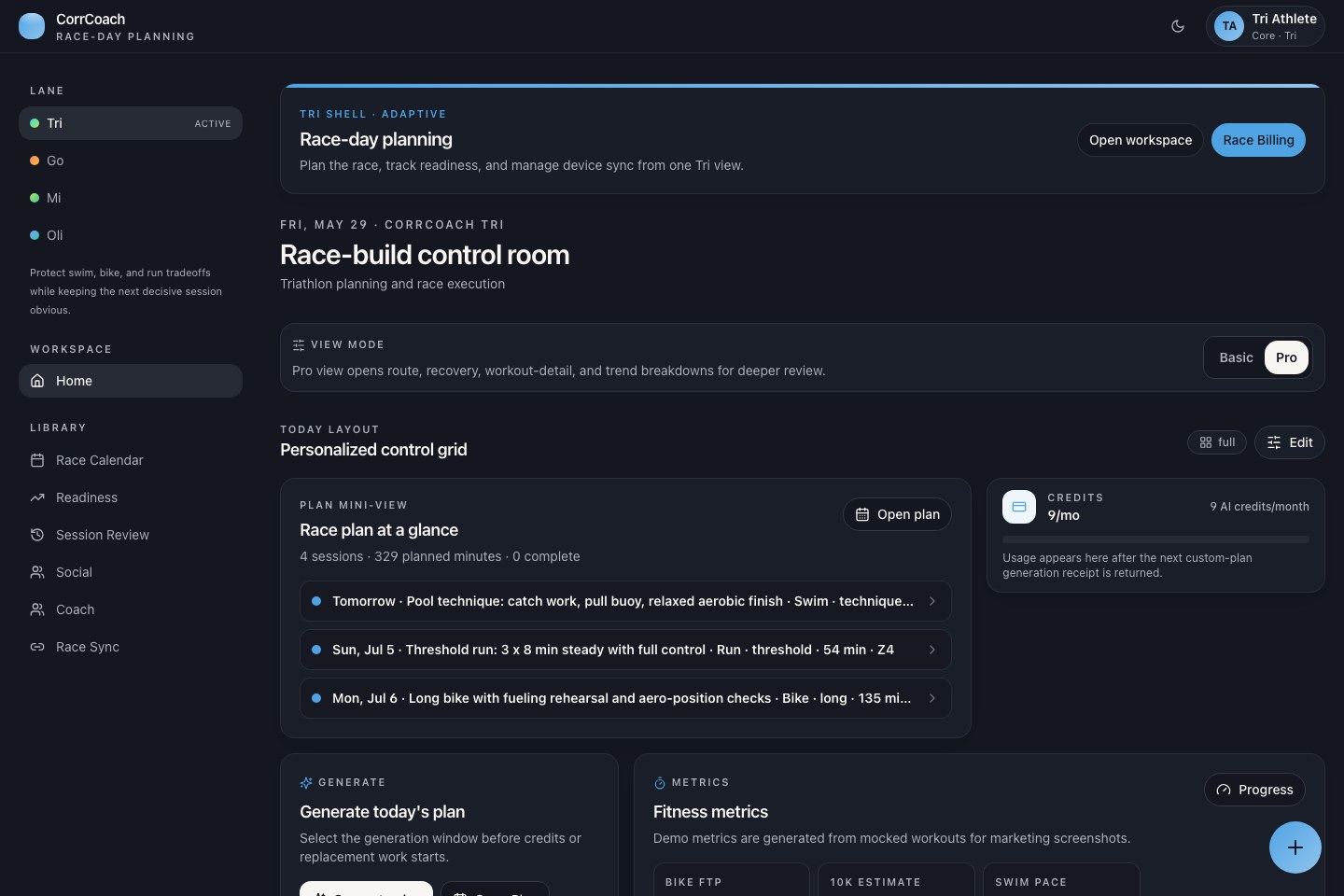This screenshot has height=896, width=1344.
Task: Toggle dark mode moon icon
Action: [x=1178, y=26]
